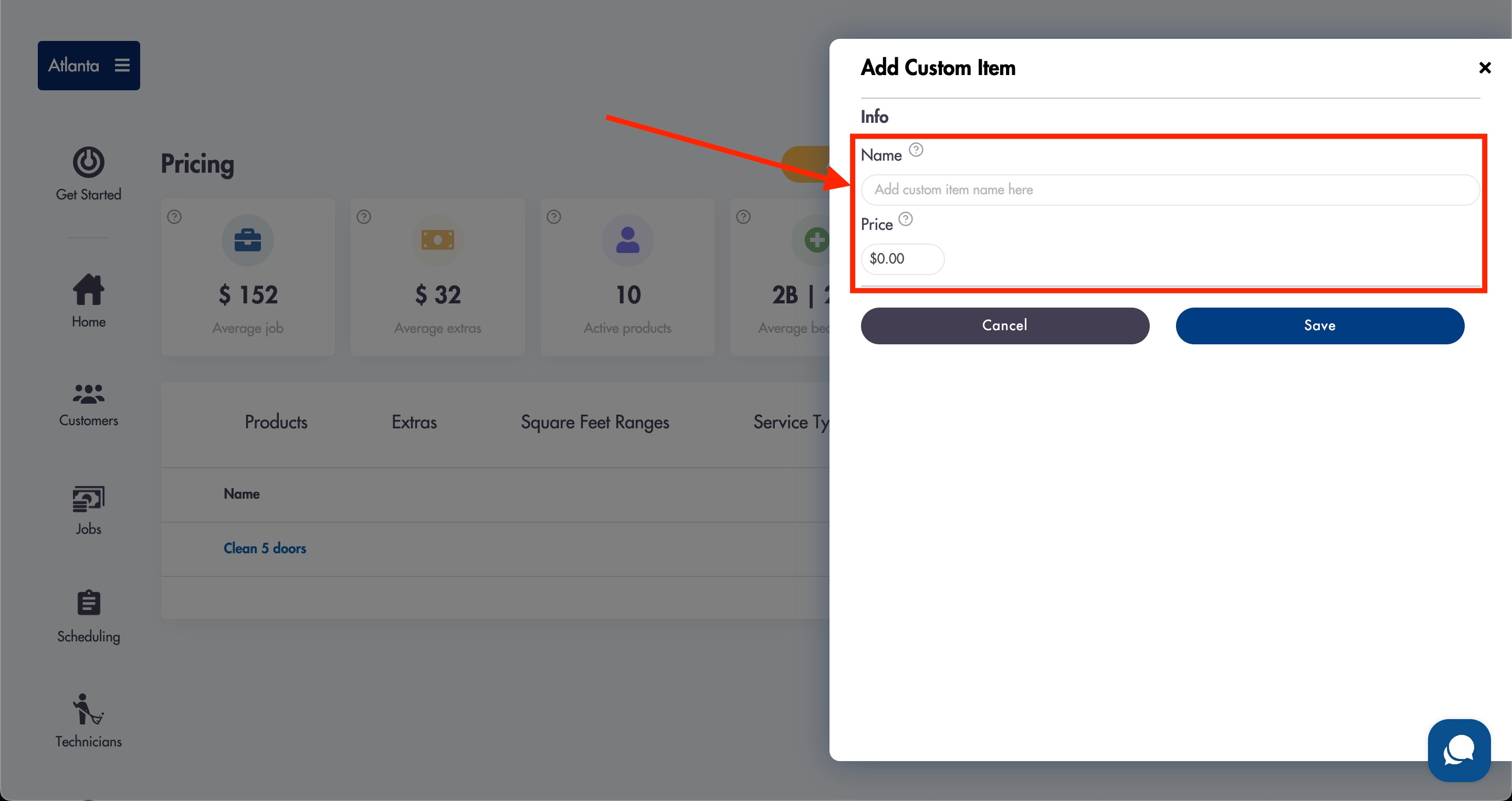The width and height of the screenshot is (1512, 801).
Task: Click the help icon next to Price
Action: point(906,219)
